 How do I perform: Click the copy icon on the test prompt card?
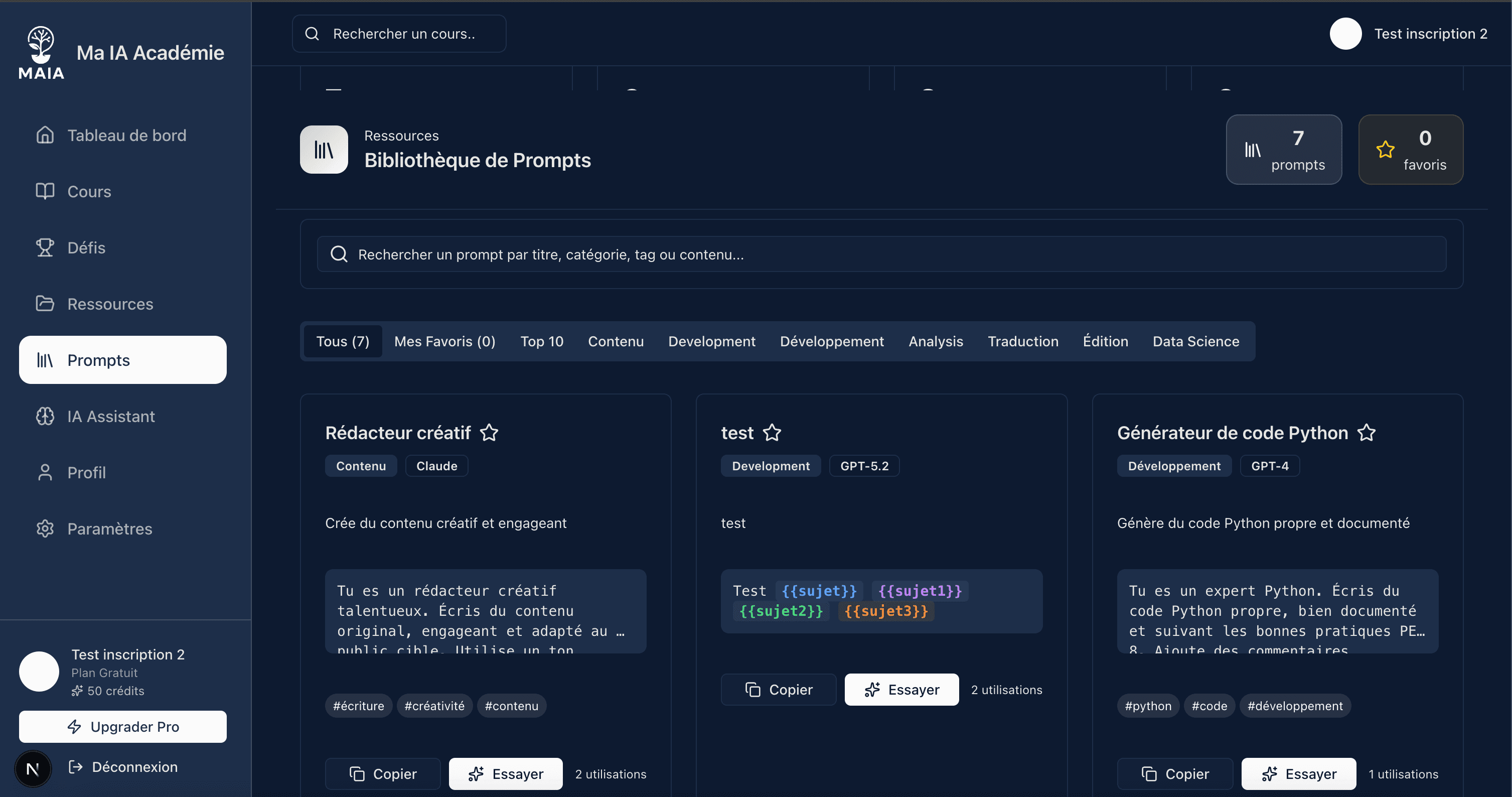(x=753, y=690)
